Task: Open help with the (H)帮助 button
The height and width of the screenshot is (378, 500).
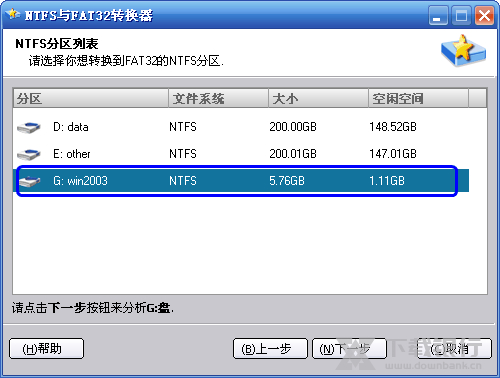Action: [46, 349]
